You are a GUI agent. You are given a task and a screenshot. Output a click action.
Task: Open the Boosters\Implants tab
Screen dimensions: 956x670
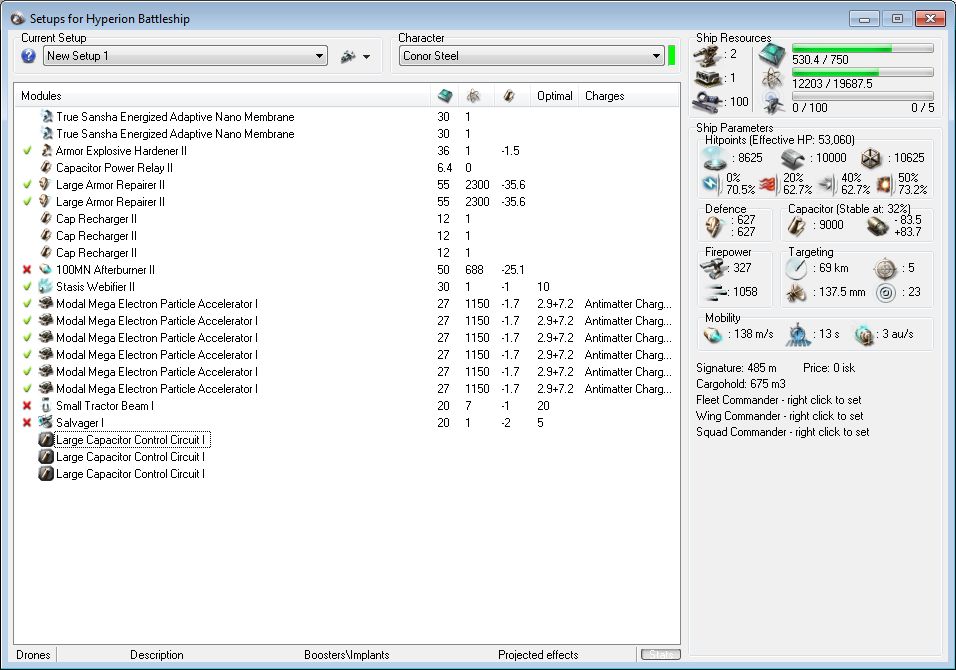coord(347,655)
